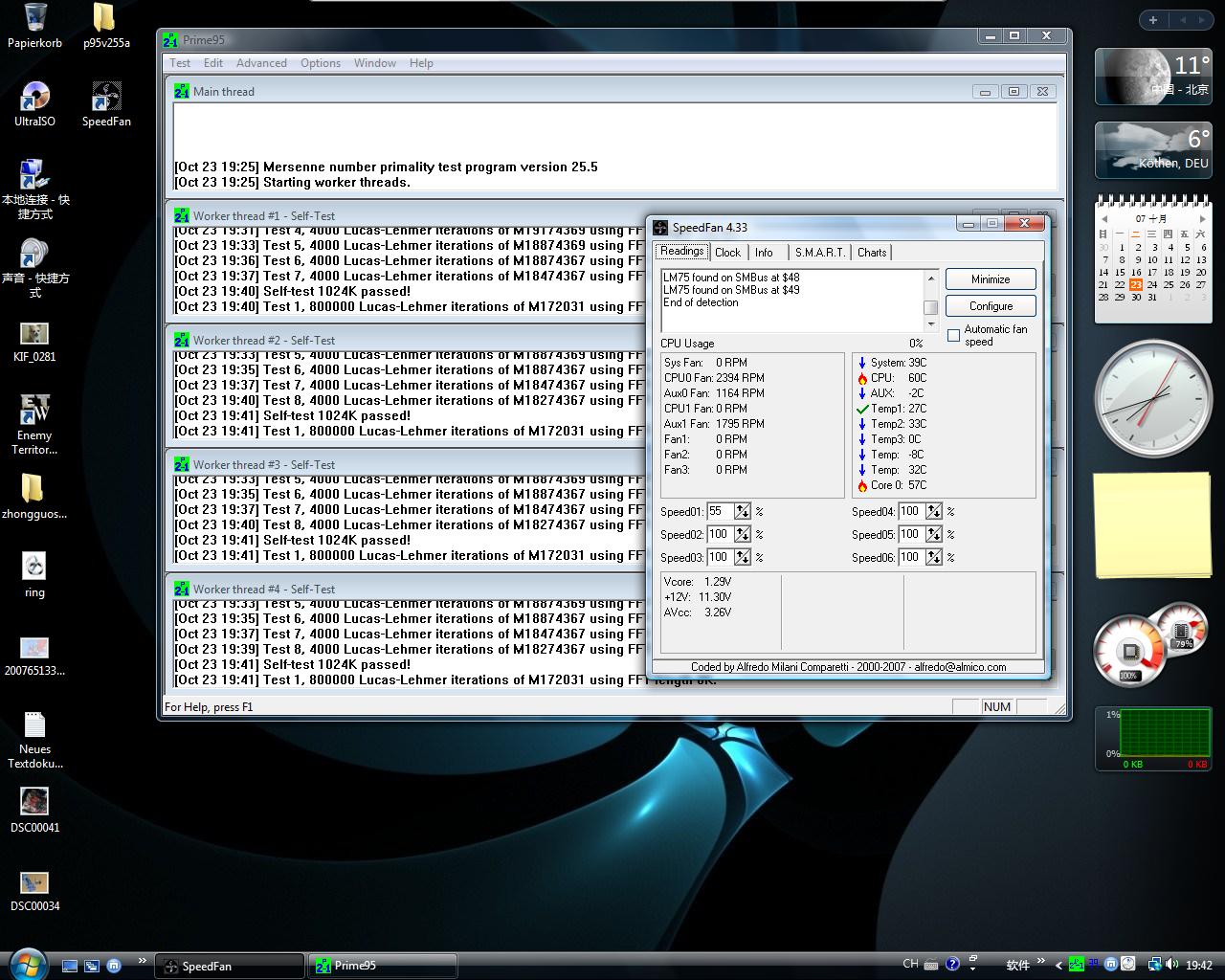The width and height of the screenshot is (1225, 980).
Task: Click the language bar help icon
Action: [952, 965]
